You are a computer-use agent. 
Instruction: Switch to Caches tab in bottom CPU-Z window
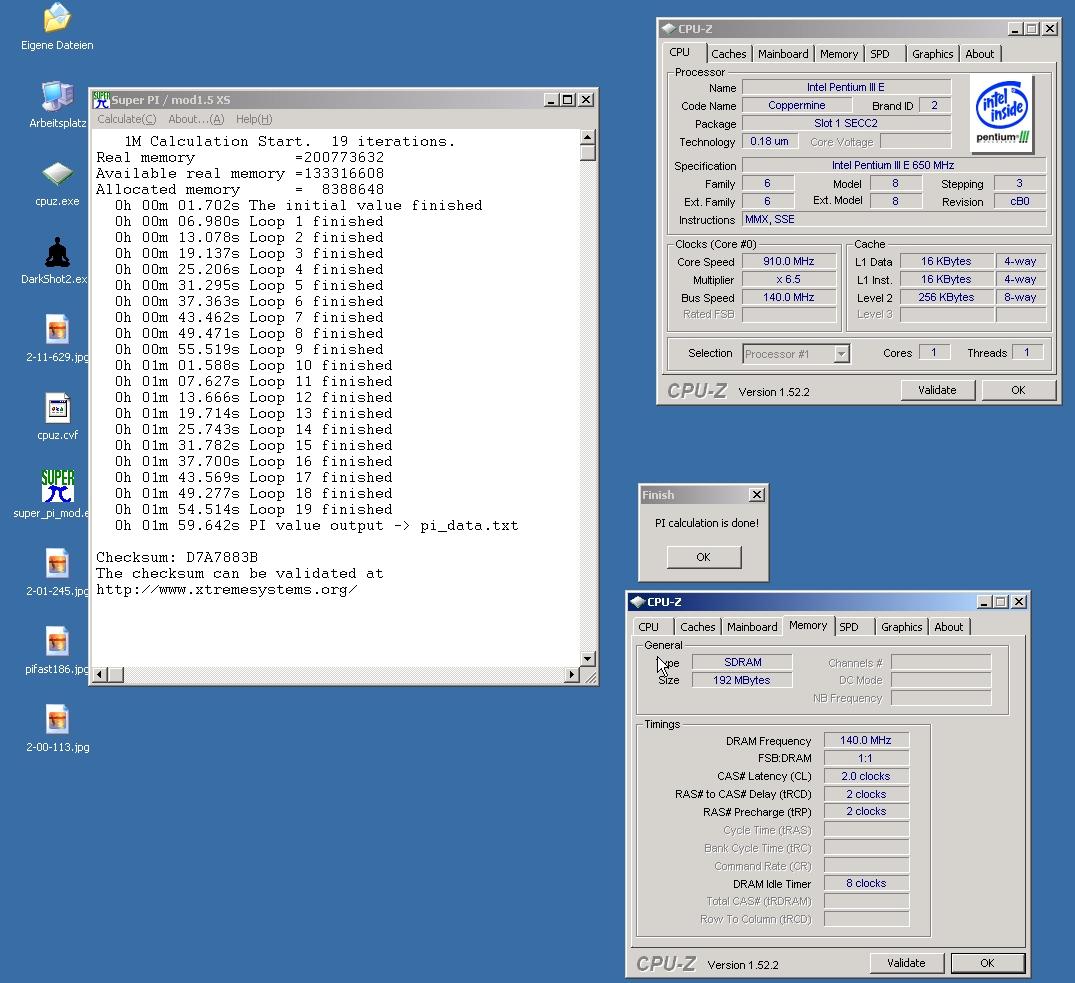point(697,627)
